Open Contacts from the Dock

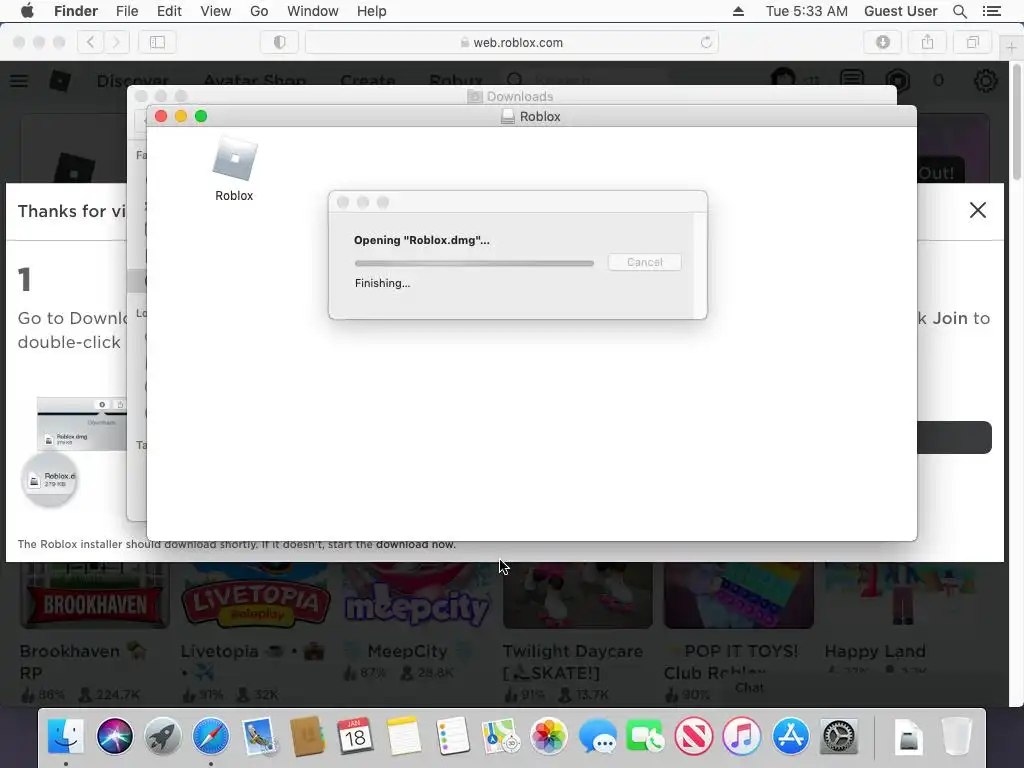[307, 736]
